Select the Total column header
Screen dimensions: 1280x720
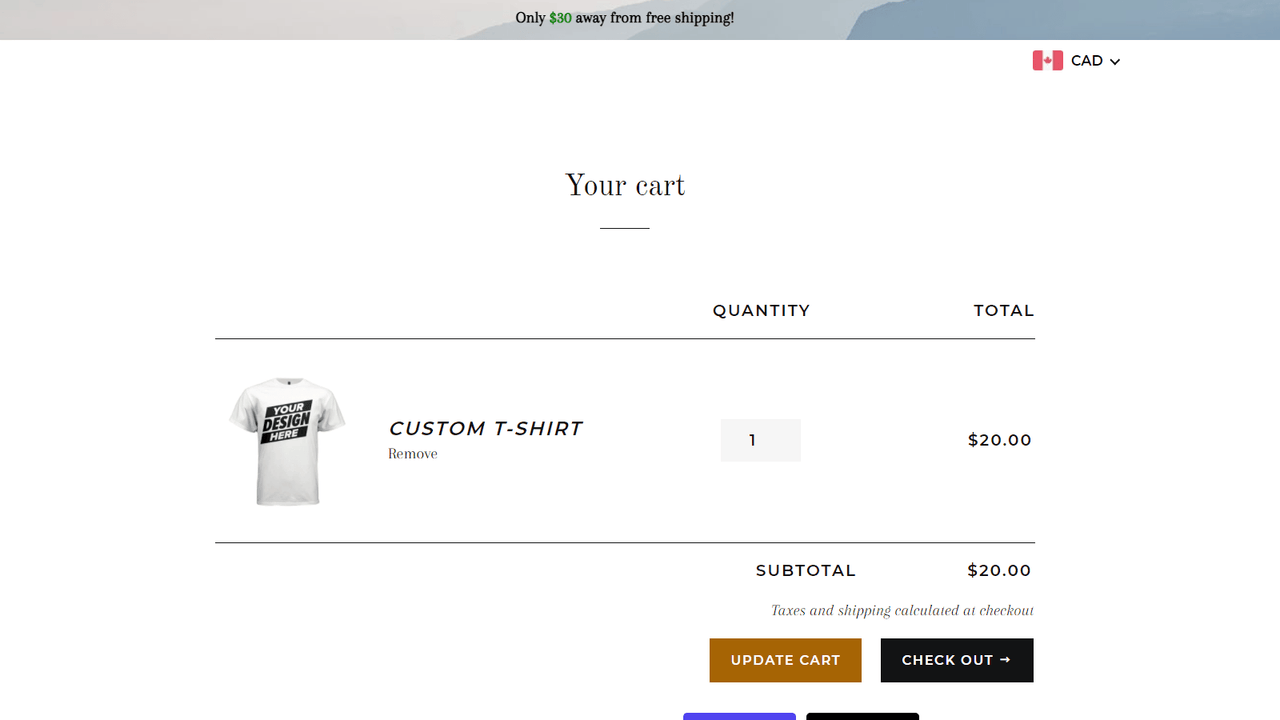point(1004,311)
